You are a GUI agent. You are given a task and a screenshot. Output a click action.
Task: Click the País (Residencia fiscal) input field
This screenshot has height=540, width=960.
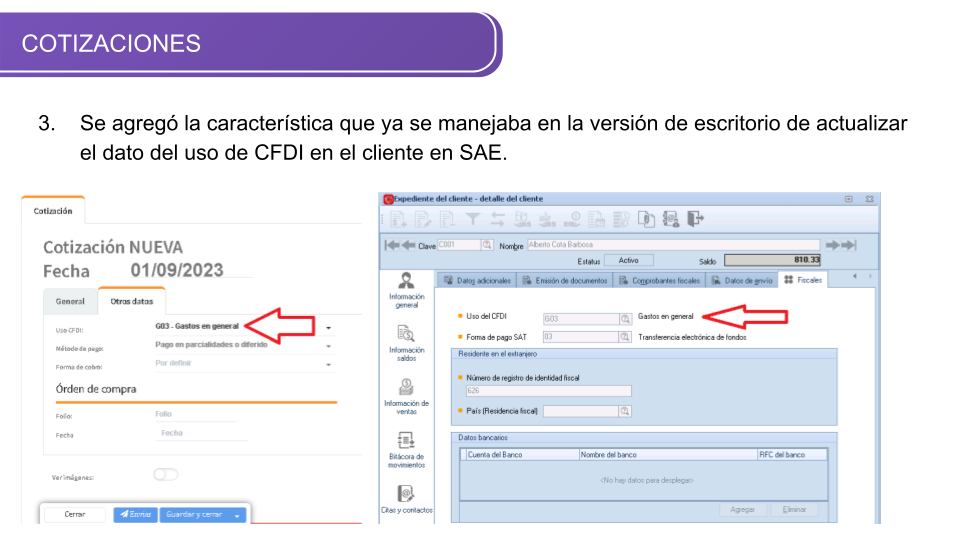pyautogui.click(x=581, y=411)
